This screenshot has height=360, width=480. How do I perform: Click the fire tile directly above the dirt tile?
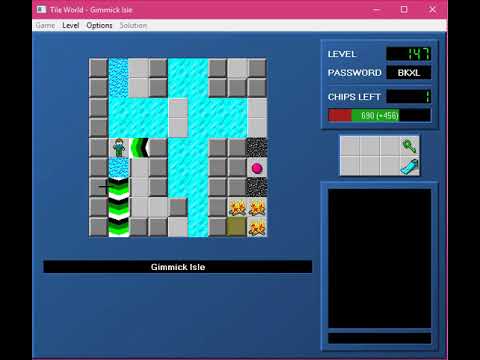click(x=237, y=207)
